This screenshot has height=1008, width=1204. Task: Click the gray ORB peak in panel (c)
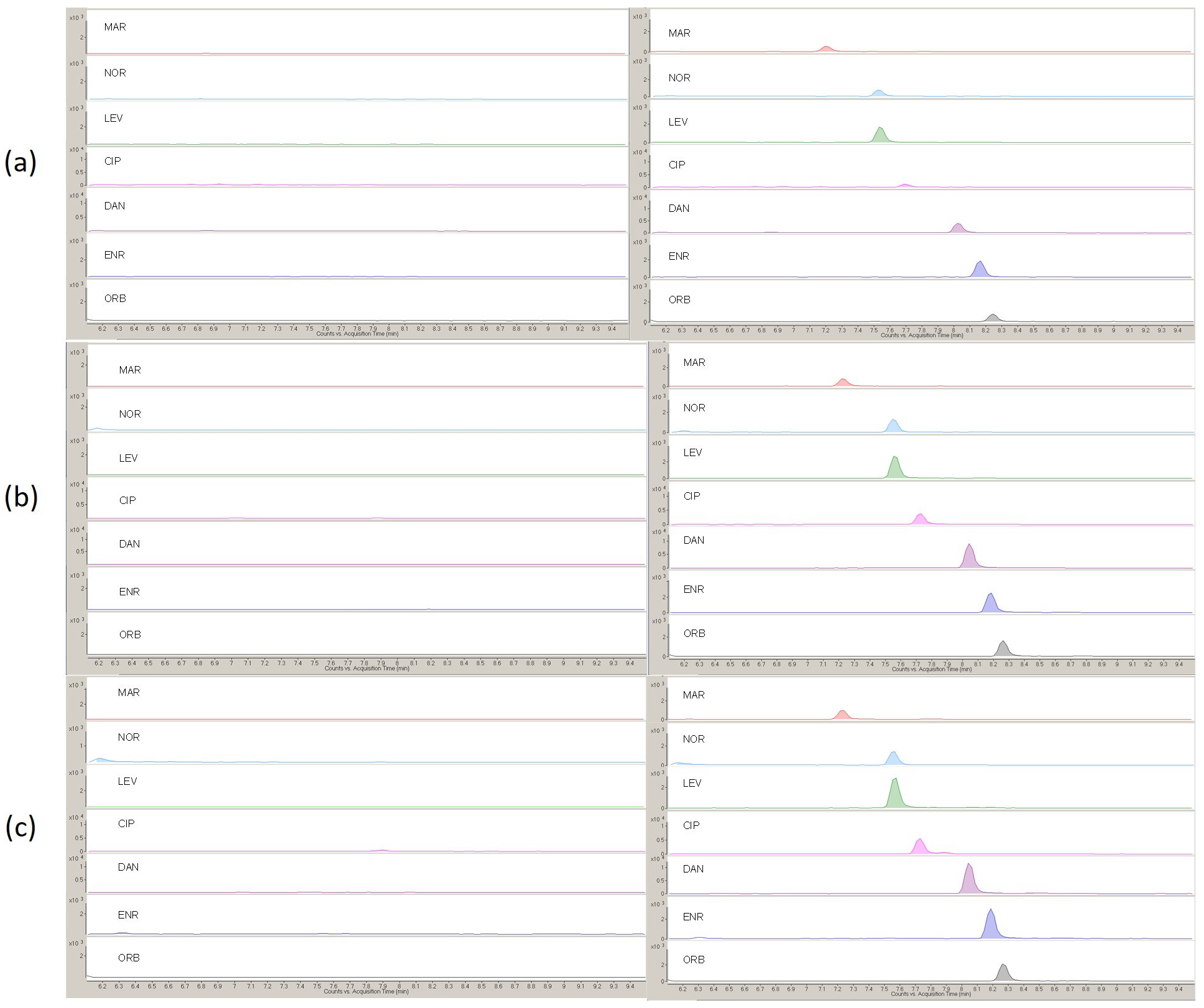coord(1003,974)
